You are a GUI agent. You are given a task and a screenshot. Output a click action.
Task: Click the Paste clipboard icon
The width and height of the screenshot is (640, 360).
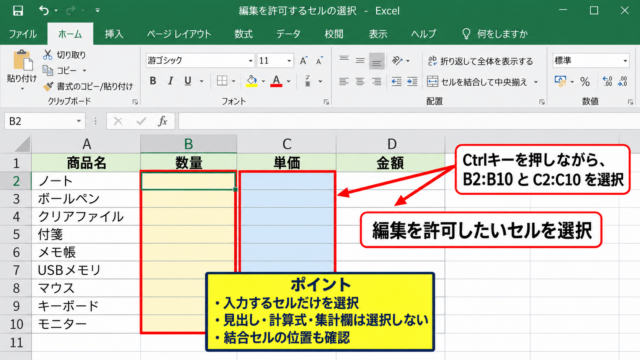[x=23, y=61]
